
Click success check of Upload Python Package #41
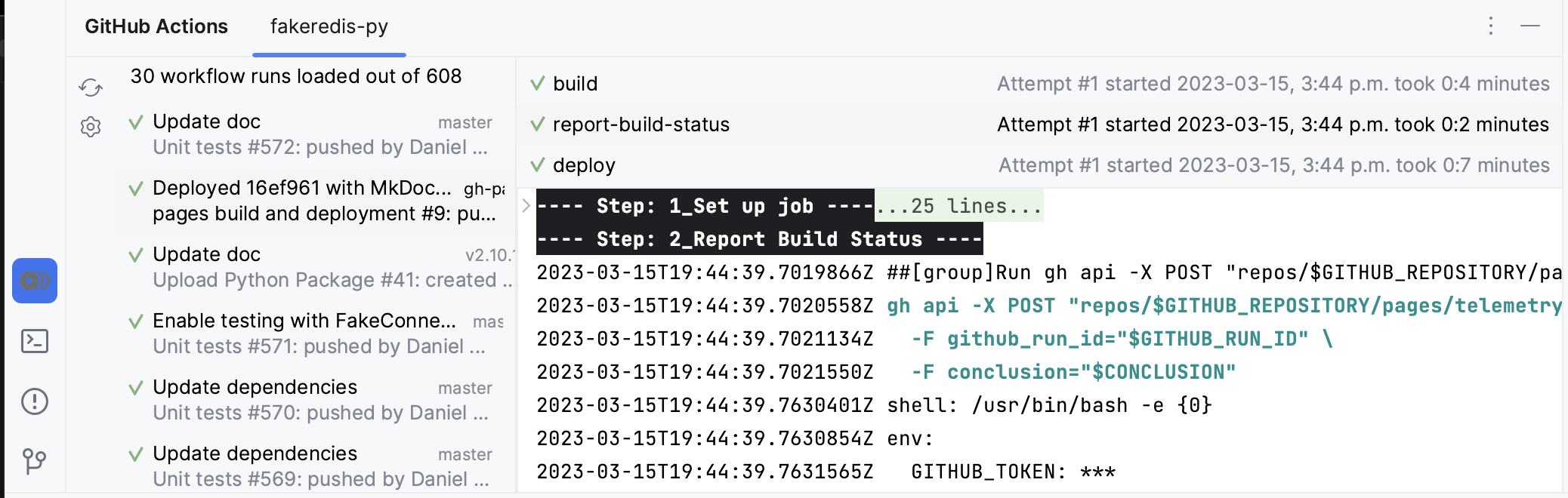tap(136, 255)
